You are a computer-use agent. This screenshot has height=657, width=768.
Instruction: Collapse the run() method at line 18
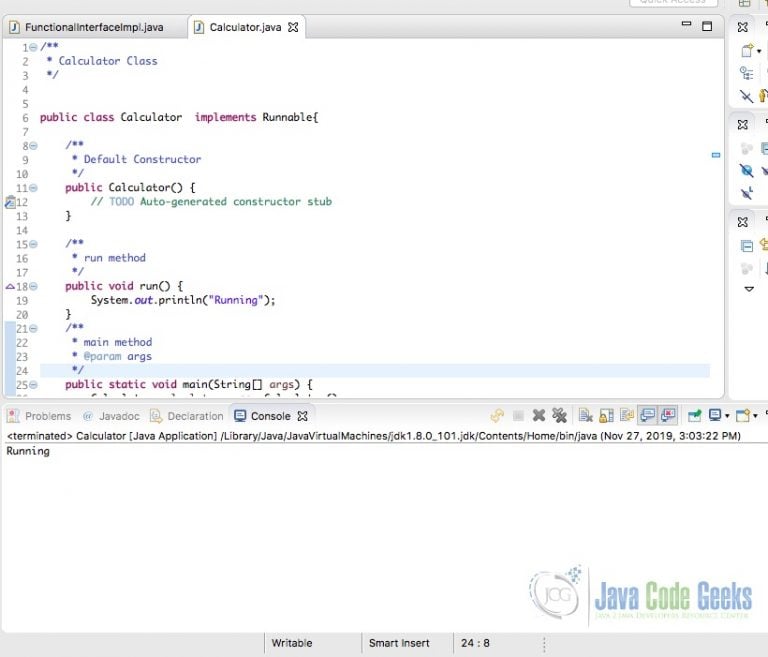pos(33,287)
